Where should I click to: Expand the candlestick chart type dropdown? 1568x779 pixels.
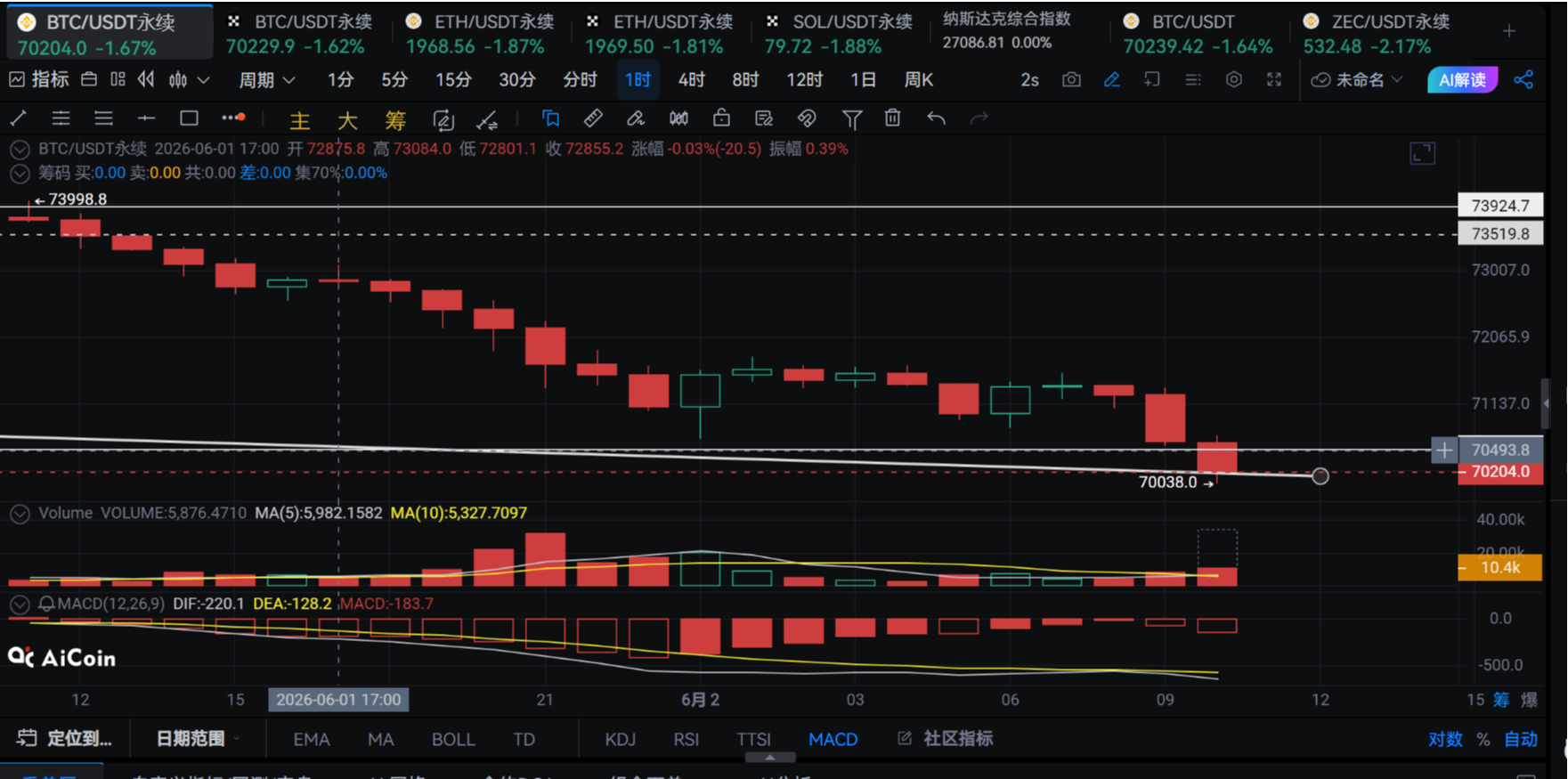(189, 80)
